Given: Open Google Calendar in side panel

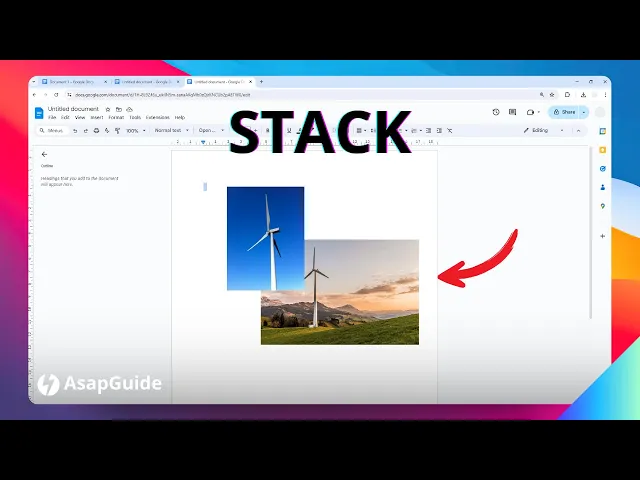Looking at the screenshot, I should coord(602,131).
